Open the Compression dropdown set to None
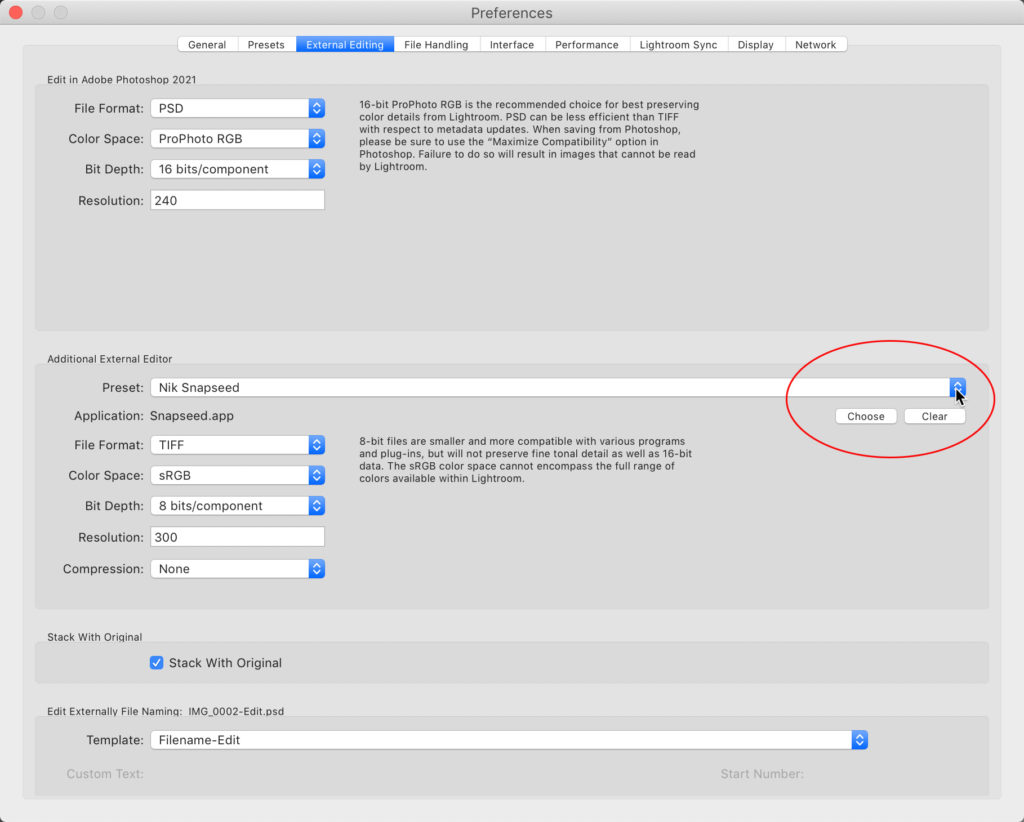Image resolution: width=1024 pixels, height=822 pixels. point(237,569)
